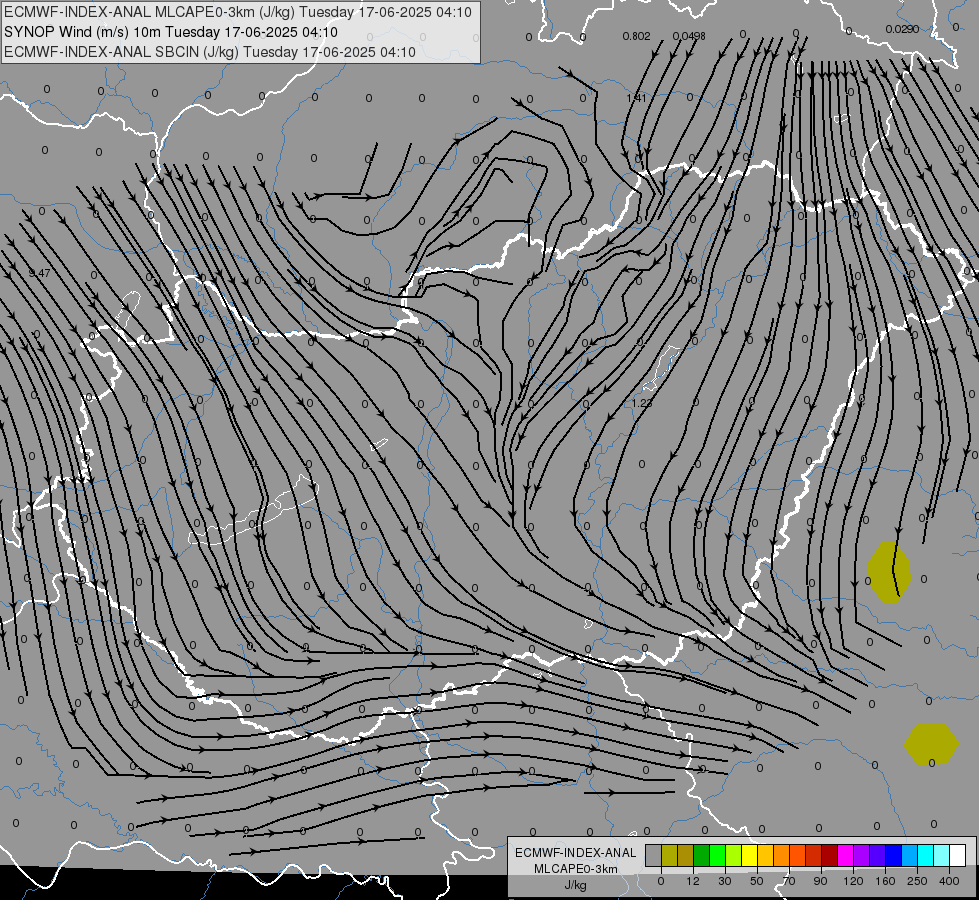This screenshot has height=900, width=979.
Task: Click the white legend swatch
Action: (958, 855)
